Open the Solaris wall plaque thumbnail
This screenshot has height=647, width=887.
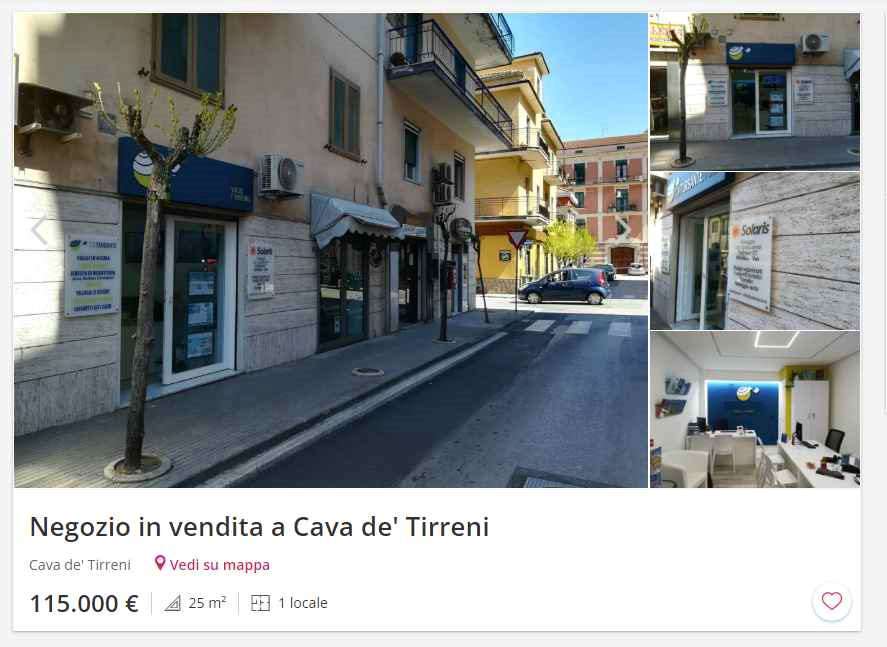click(755, 251)
